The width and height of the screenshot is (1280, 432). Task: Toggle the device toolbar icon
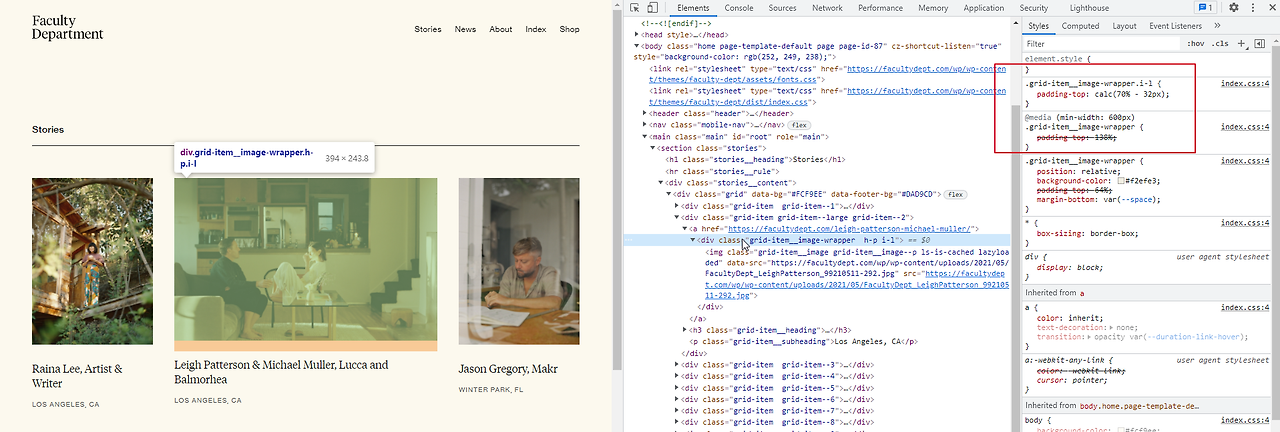click(x=652, y=8)
